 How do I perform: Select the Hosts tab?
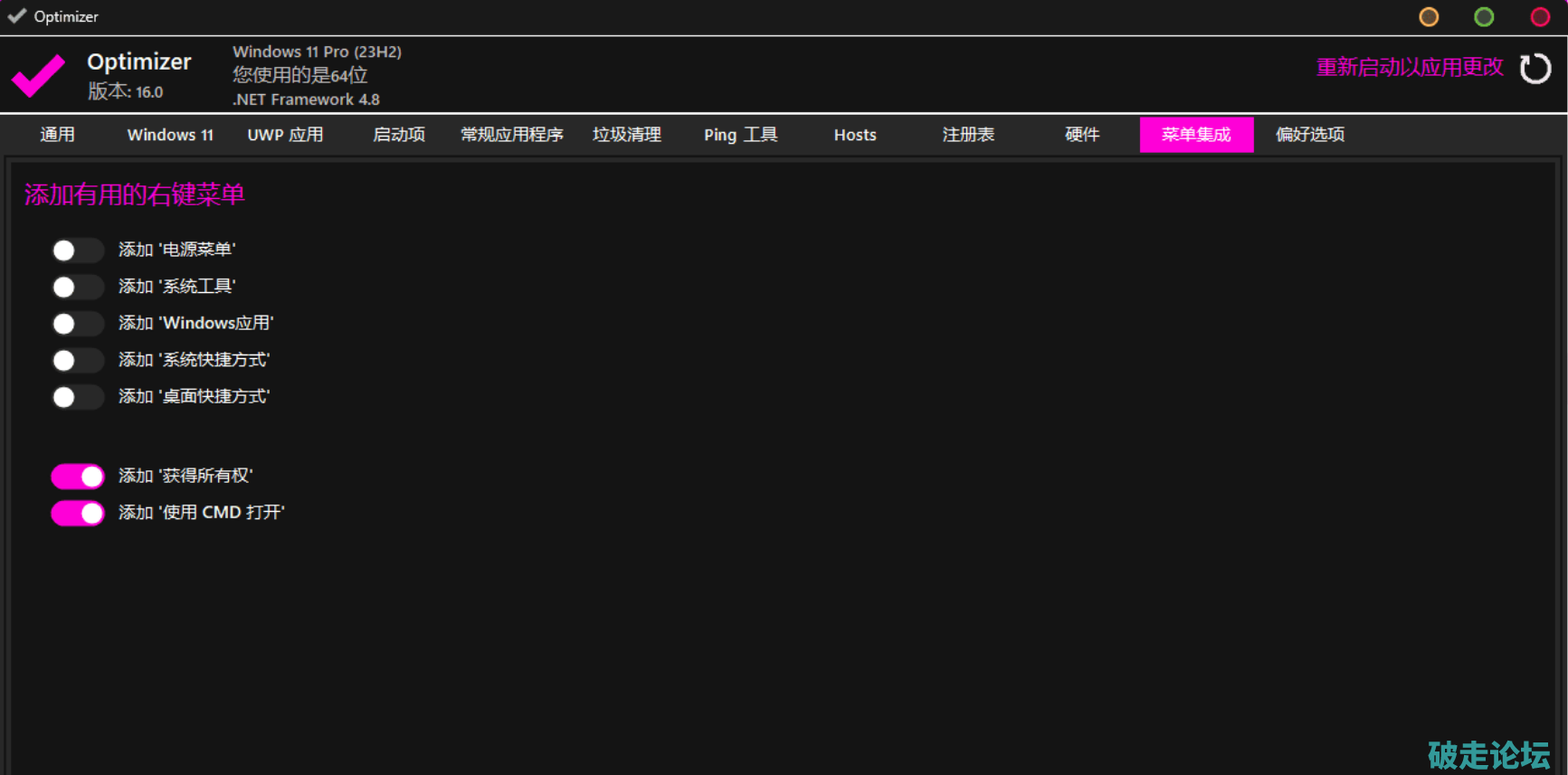click(855, 135)
